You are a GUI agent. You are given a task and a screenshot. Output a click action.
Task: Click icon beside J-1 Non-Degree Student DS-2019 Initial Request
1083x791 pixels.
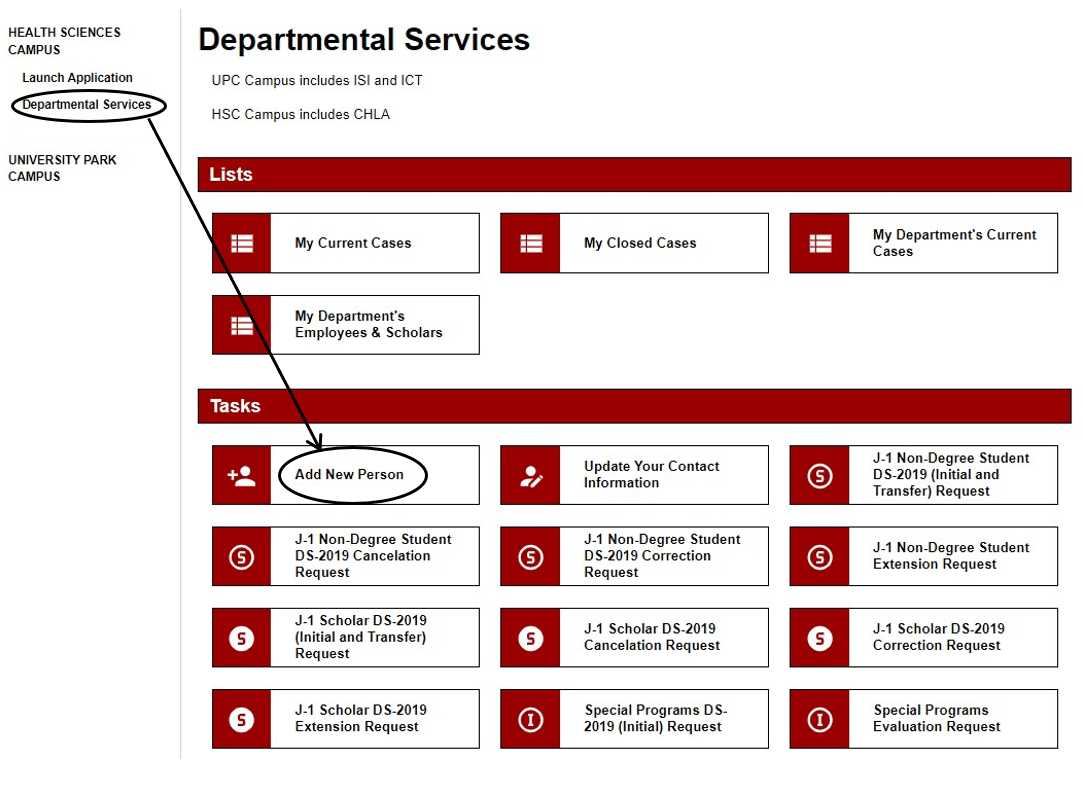[820, 475]
